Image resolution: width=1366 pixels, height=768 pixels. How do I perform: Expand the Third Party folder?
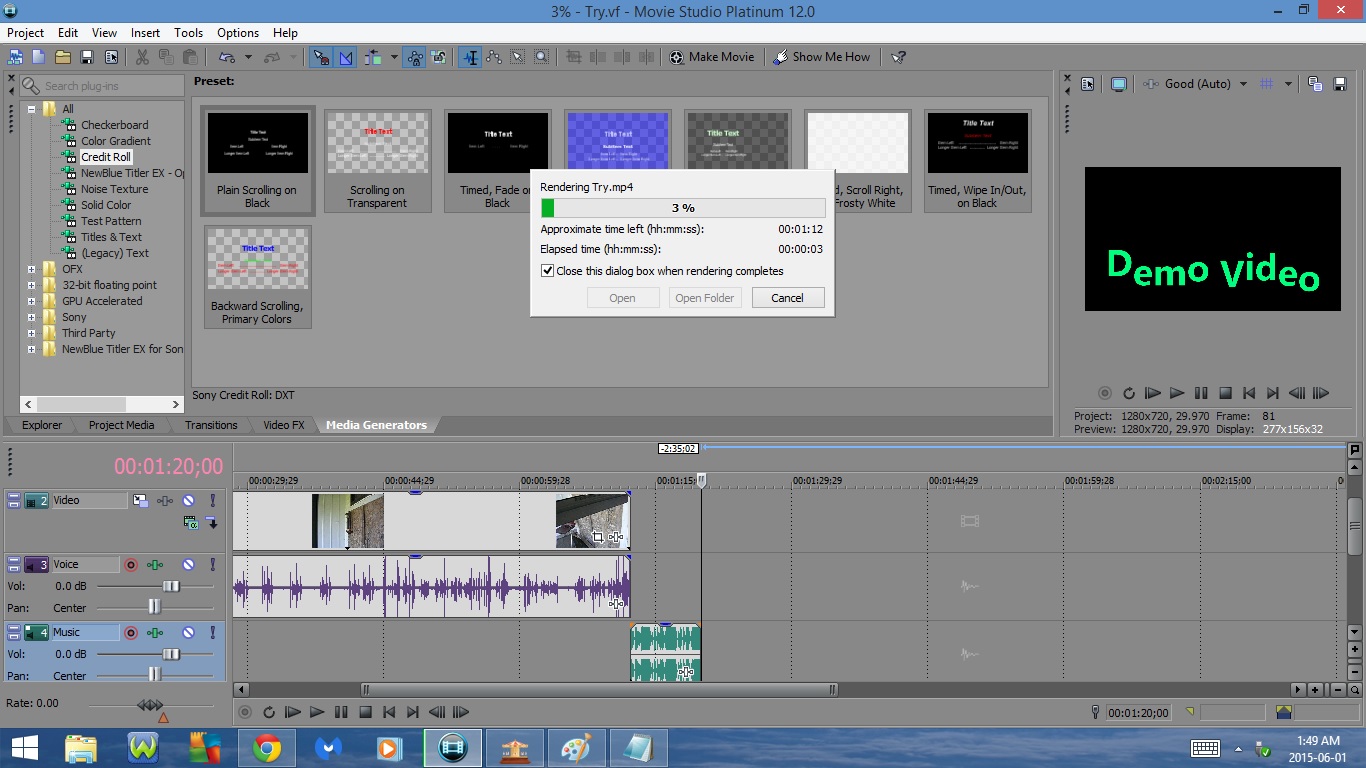(32, 333)
